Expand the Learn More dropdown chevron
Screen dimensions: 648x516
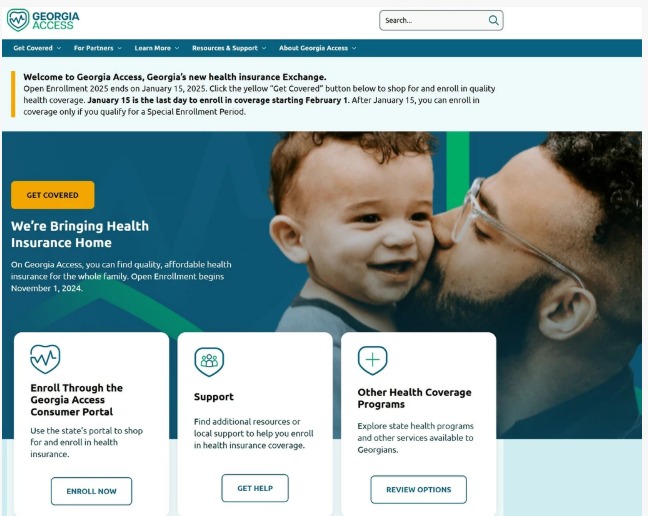[x=177, y=48]
